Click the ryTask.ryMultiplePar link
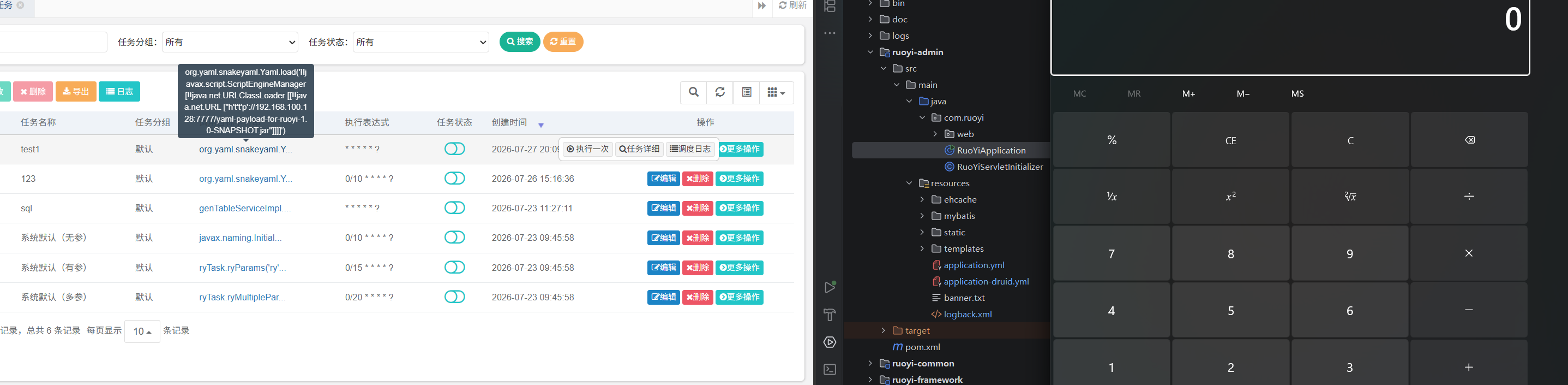Viewport: 1568px width, 385px height. pos(242,297)
